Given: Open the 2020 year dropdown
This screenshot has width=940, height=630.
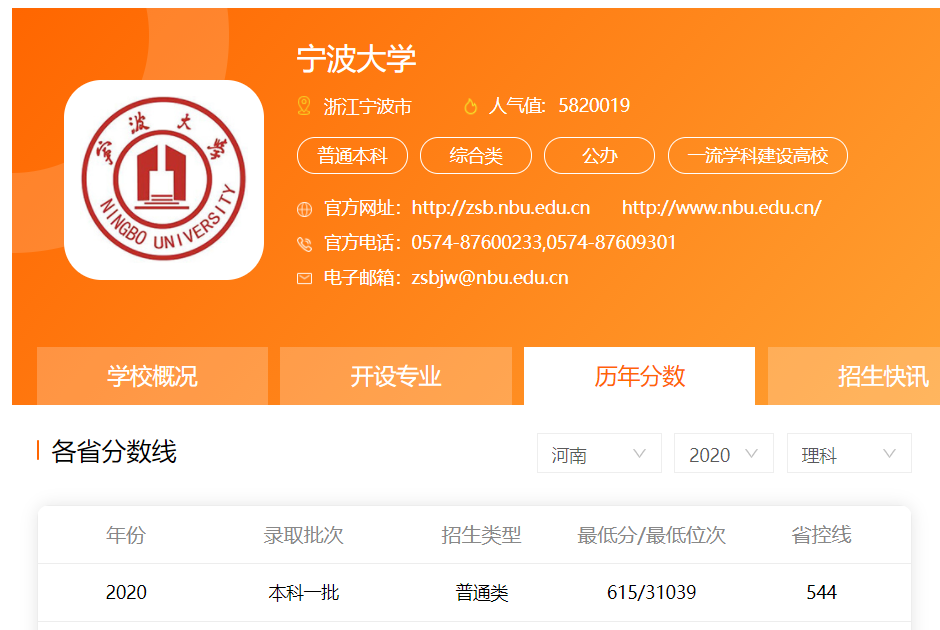Looking at the screenshot, I should (723, 453).
